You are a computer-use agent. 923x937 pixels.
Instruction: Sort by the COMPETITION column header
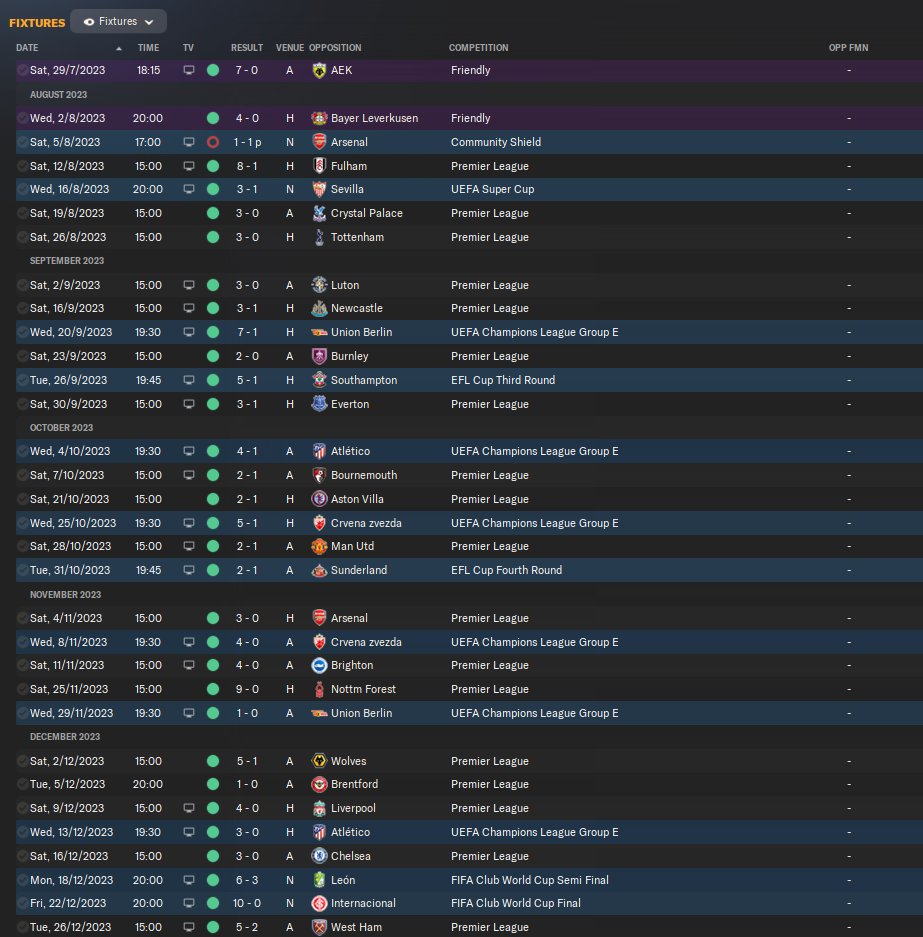[479, 48]
